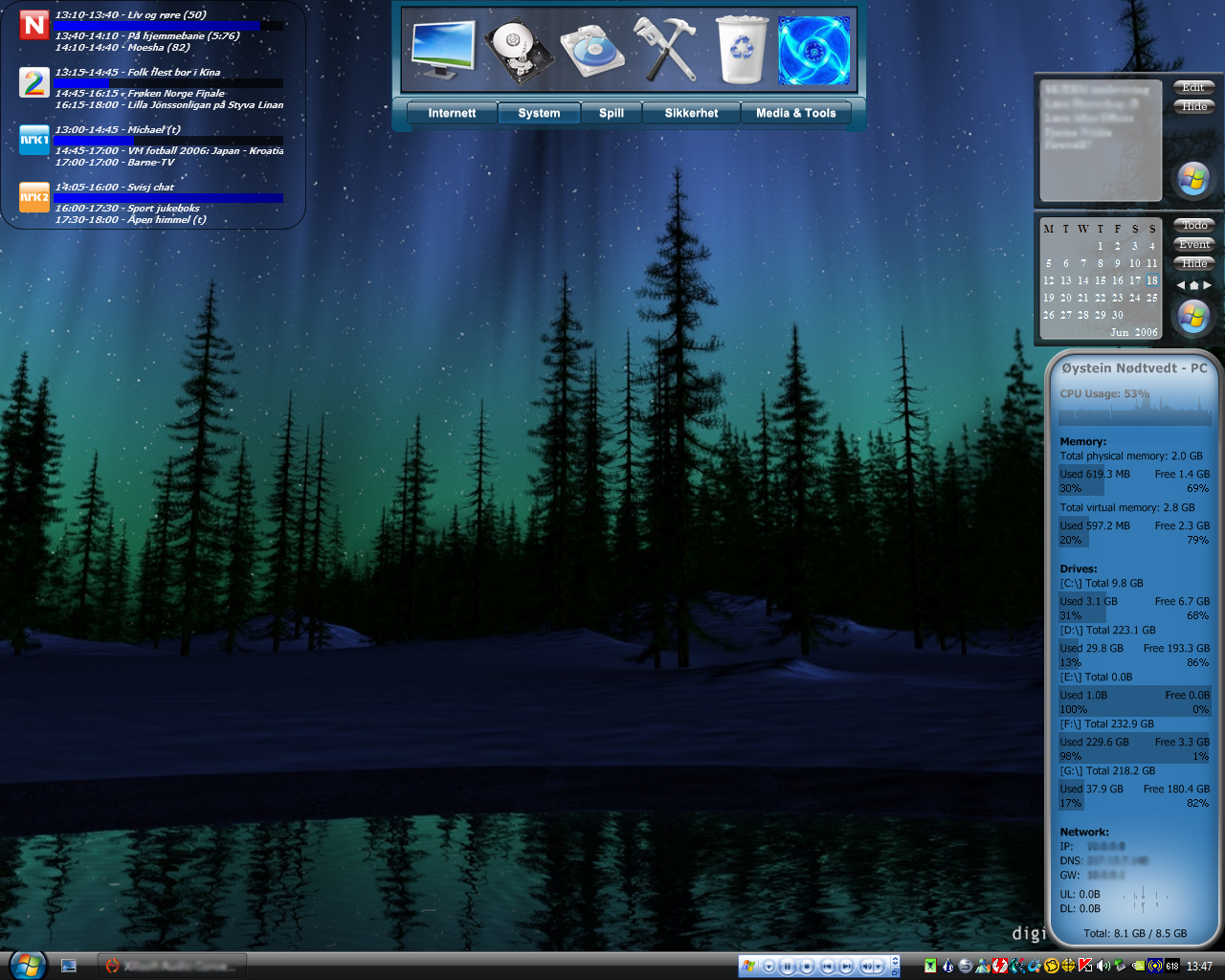Viewport: 1225px width, 980px height.
Task: Click Windows orb on notes widget
Action: (x=1193, y=179)
